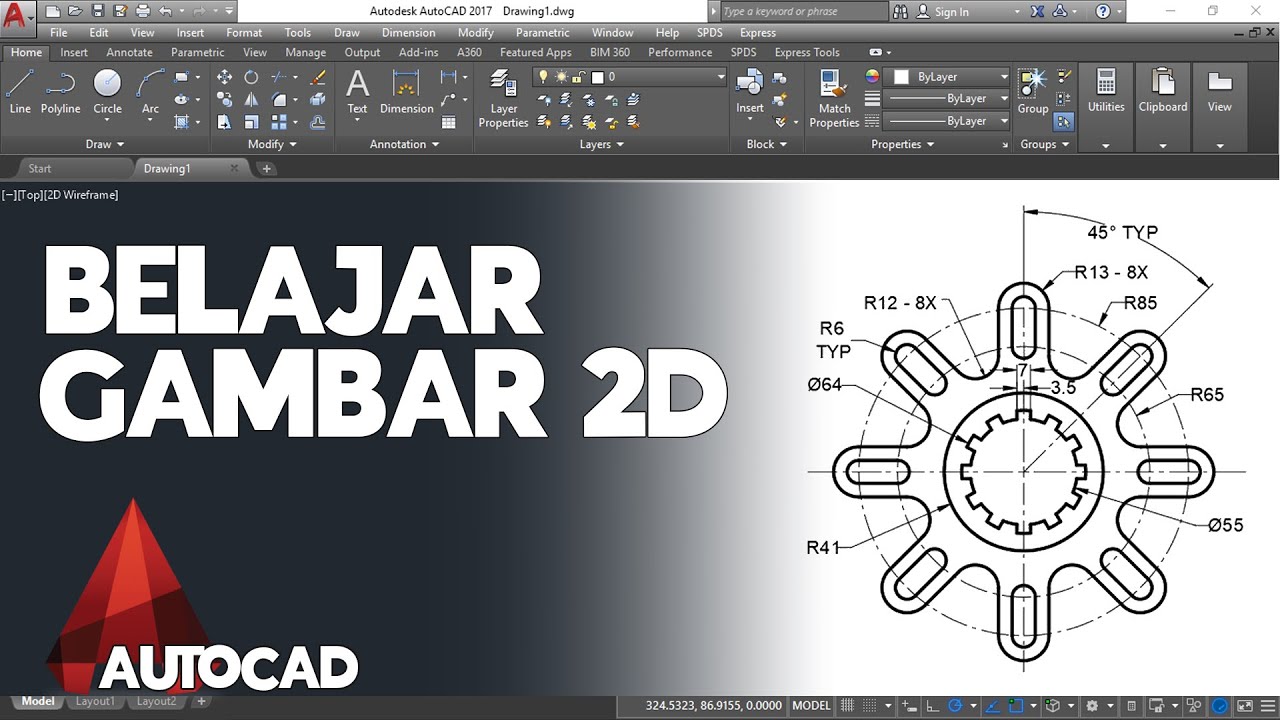Open Layer Properties manager
Viewport: 1280px width, 720px height.
click(503, 98)
